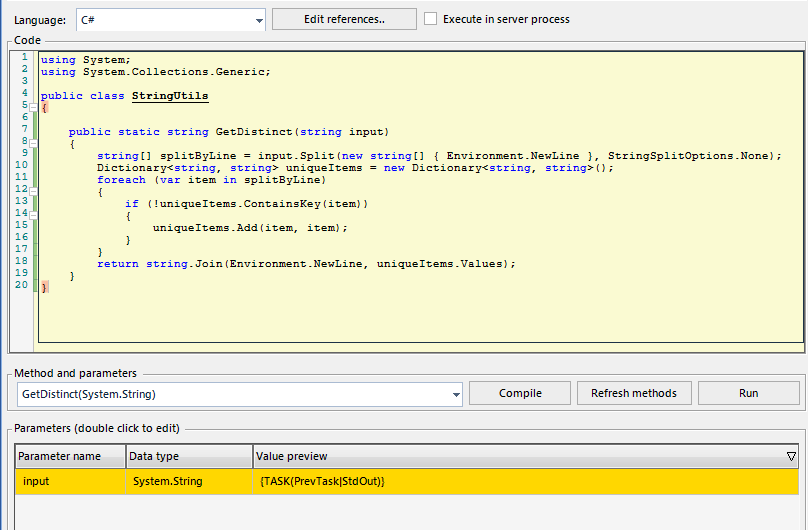Click the {TASK(PrevTask|StdOut)} value cell

coord(321,482)
